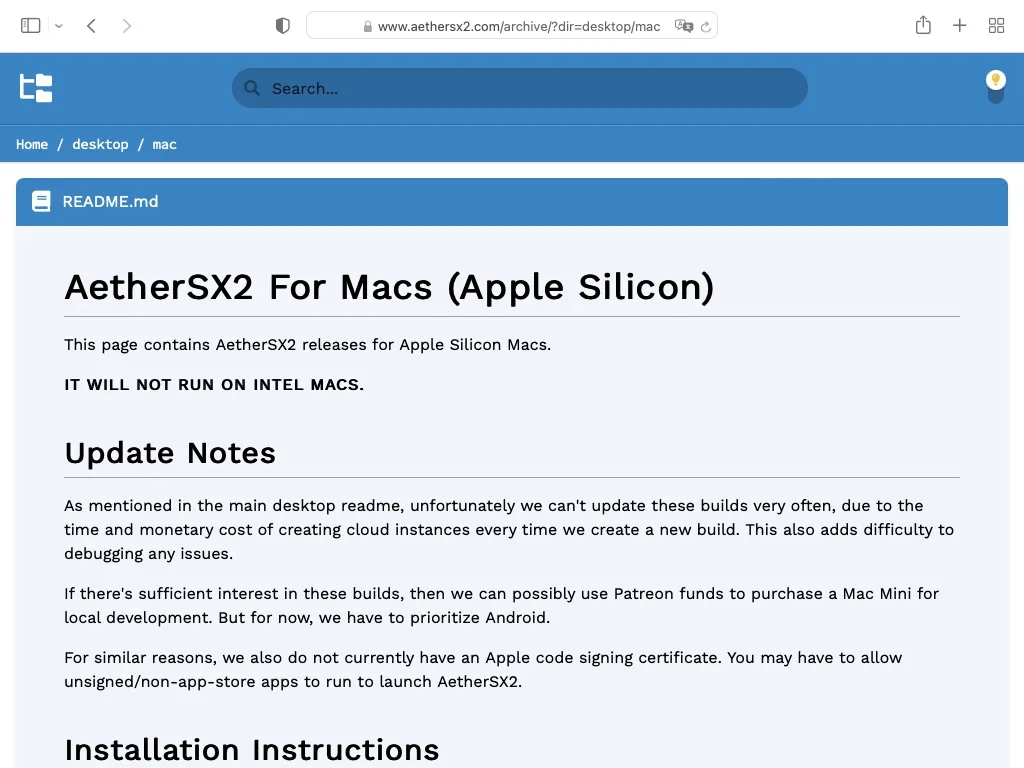This screenshot has width=1024, height=768.
Task: Go back using the back arrow
Action: pyautogui.click(x=91, y=25)
